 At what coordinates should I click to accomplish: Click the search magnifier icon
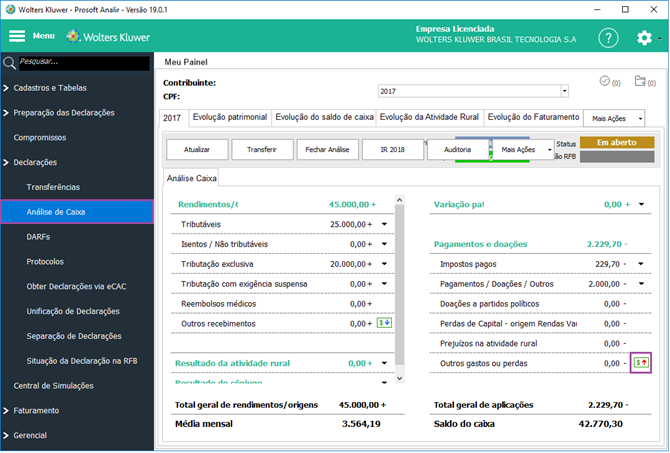(x=9, y=63)
